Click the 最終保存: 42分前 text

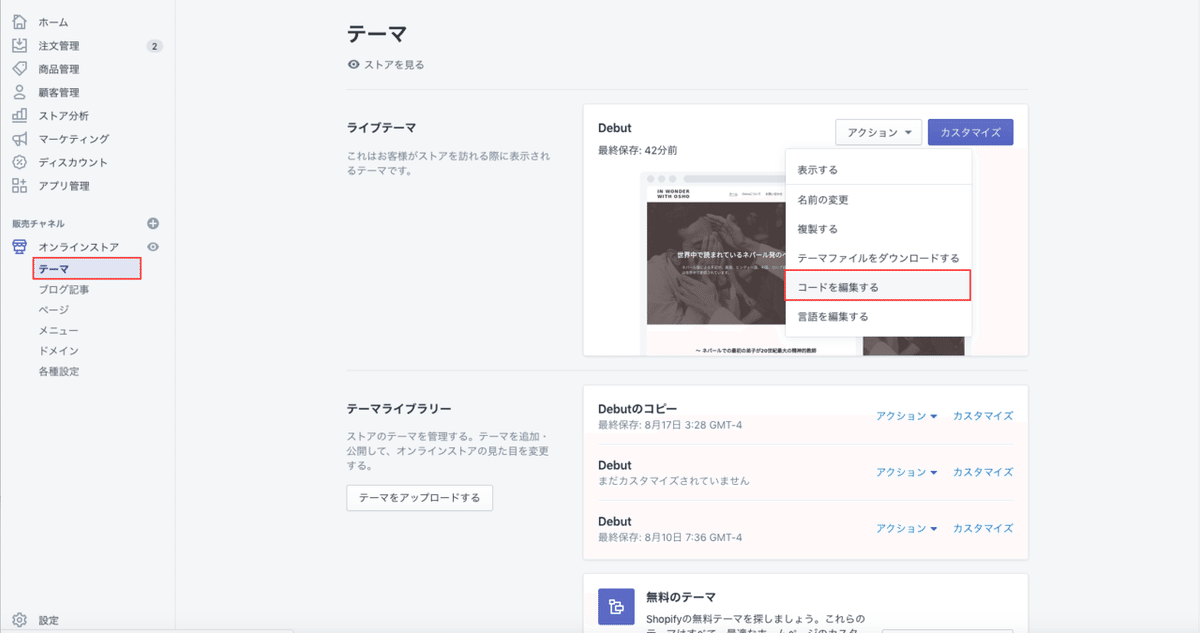point(638,150)
